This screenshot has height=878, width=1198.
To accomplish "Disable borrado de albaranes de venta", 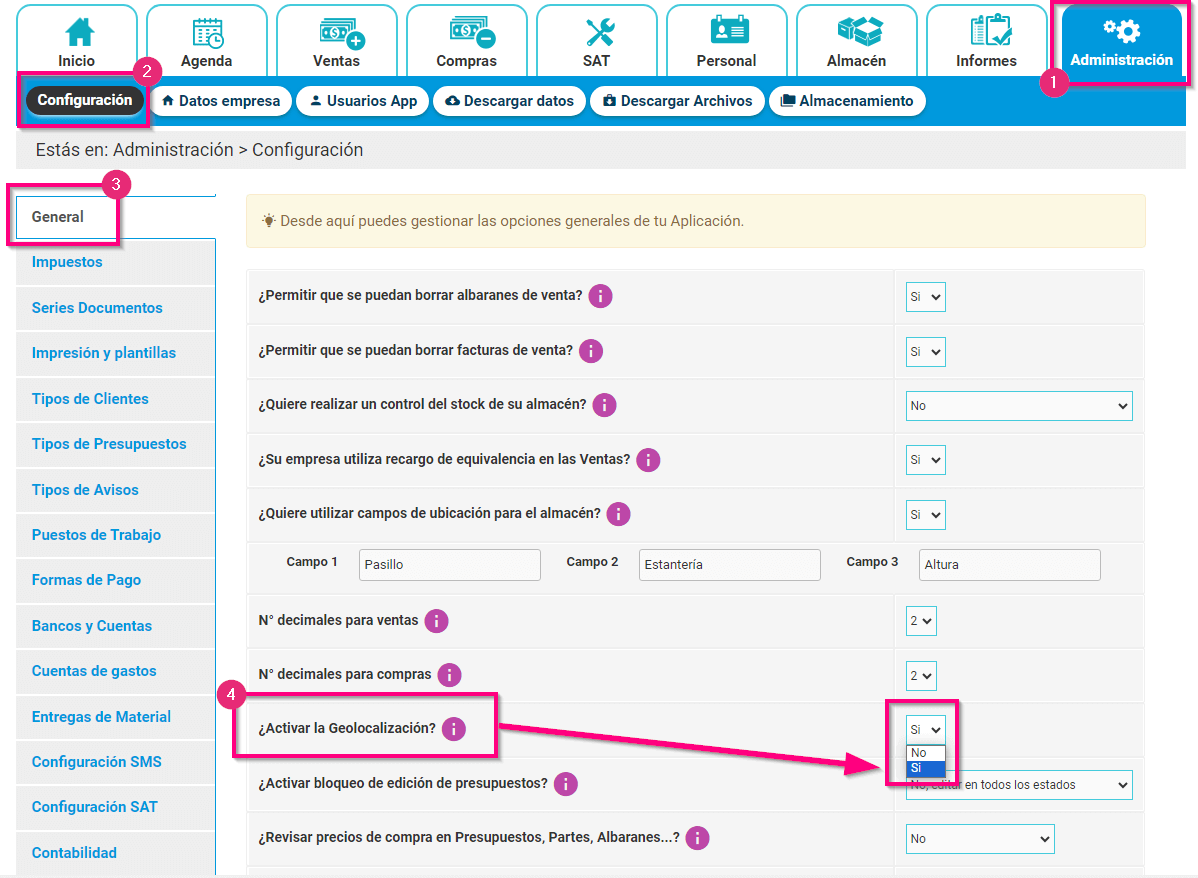I will [924, 296].
